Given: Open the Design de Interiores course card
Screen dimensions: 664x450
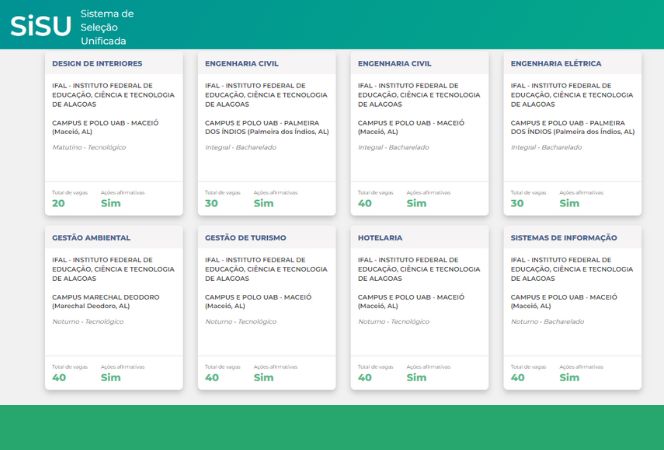Looking at the screenshot, I should tap(96, 63).
